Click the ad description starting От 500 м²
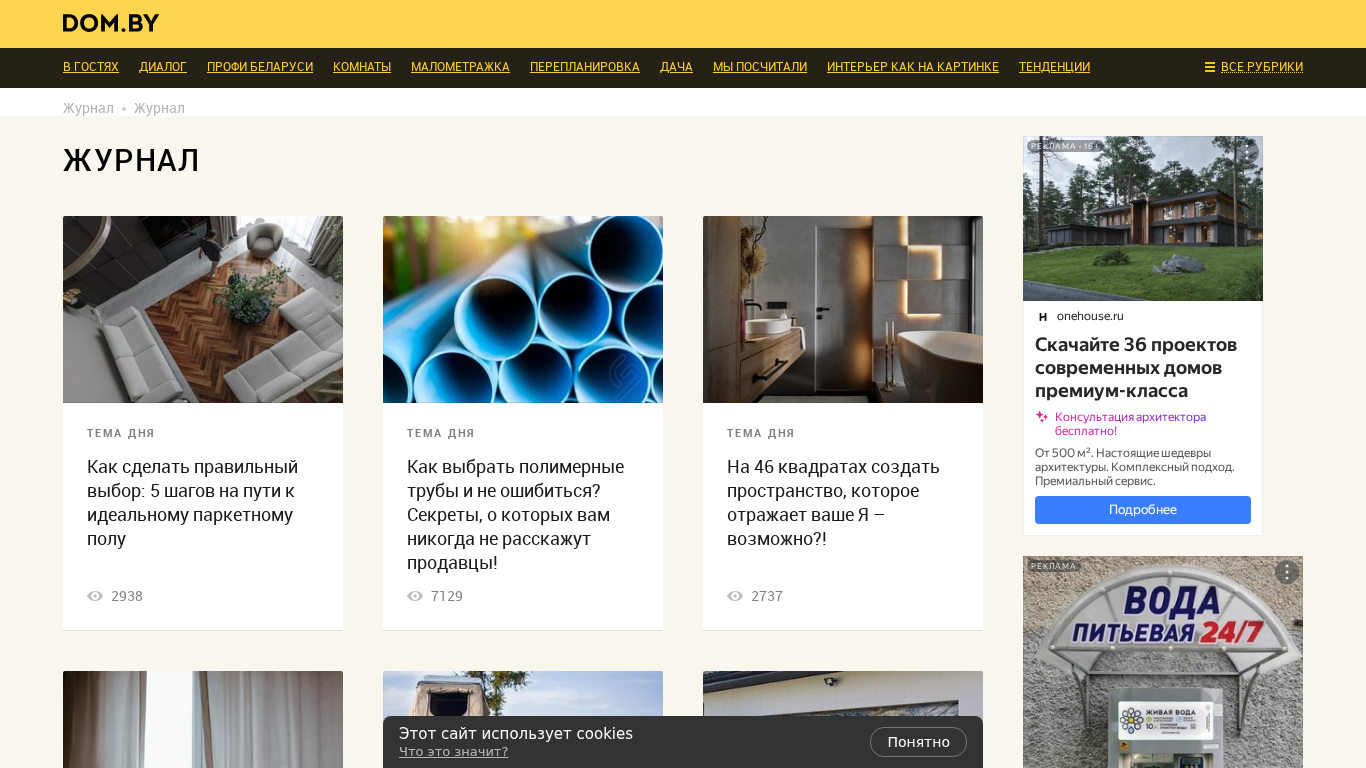The height and width of the screenshot is (768, 1366). (1135, 467)
